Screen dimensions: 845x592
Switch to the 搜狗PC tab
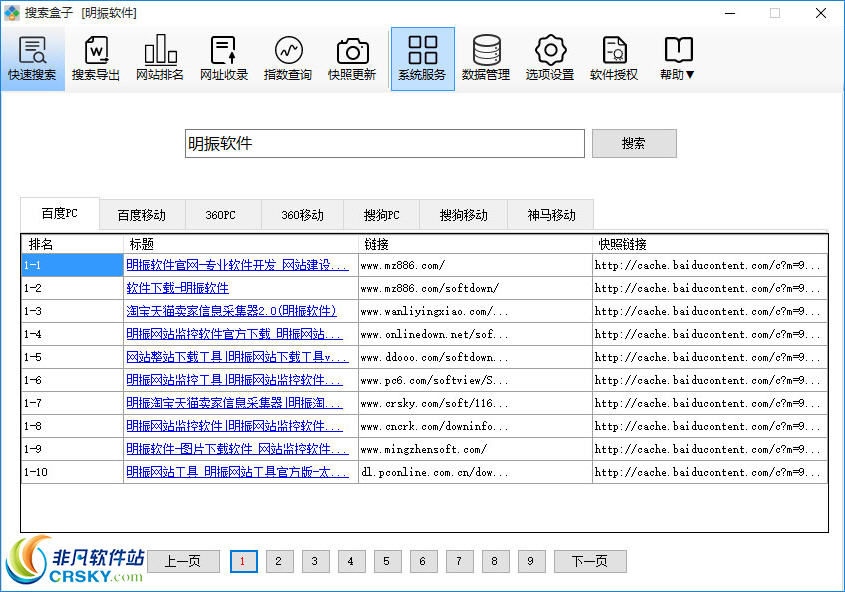[x=382, y=215]
